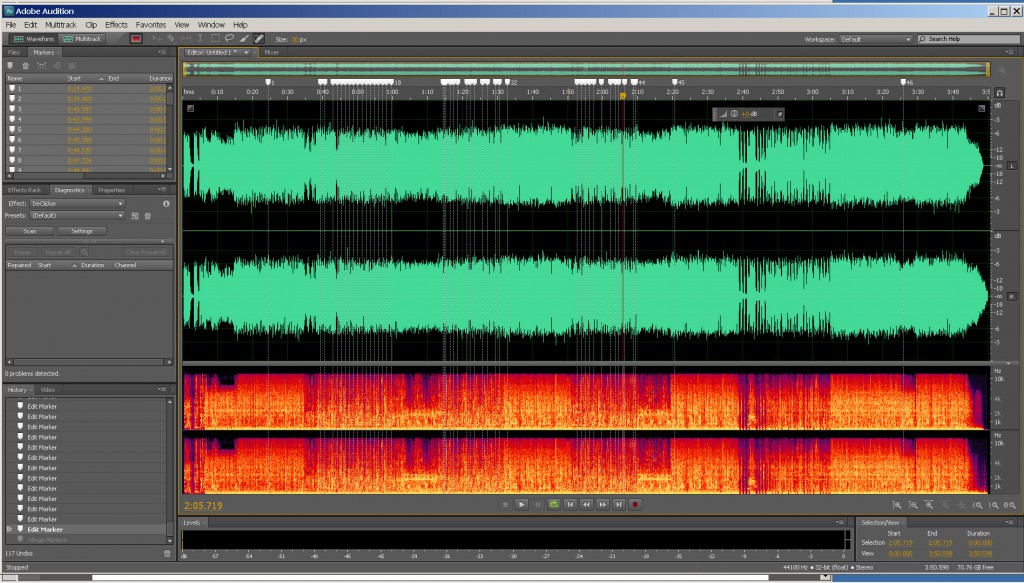
Task: Clear the History panel with trash icon
Action: coord(167,554)
